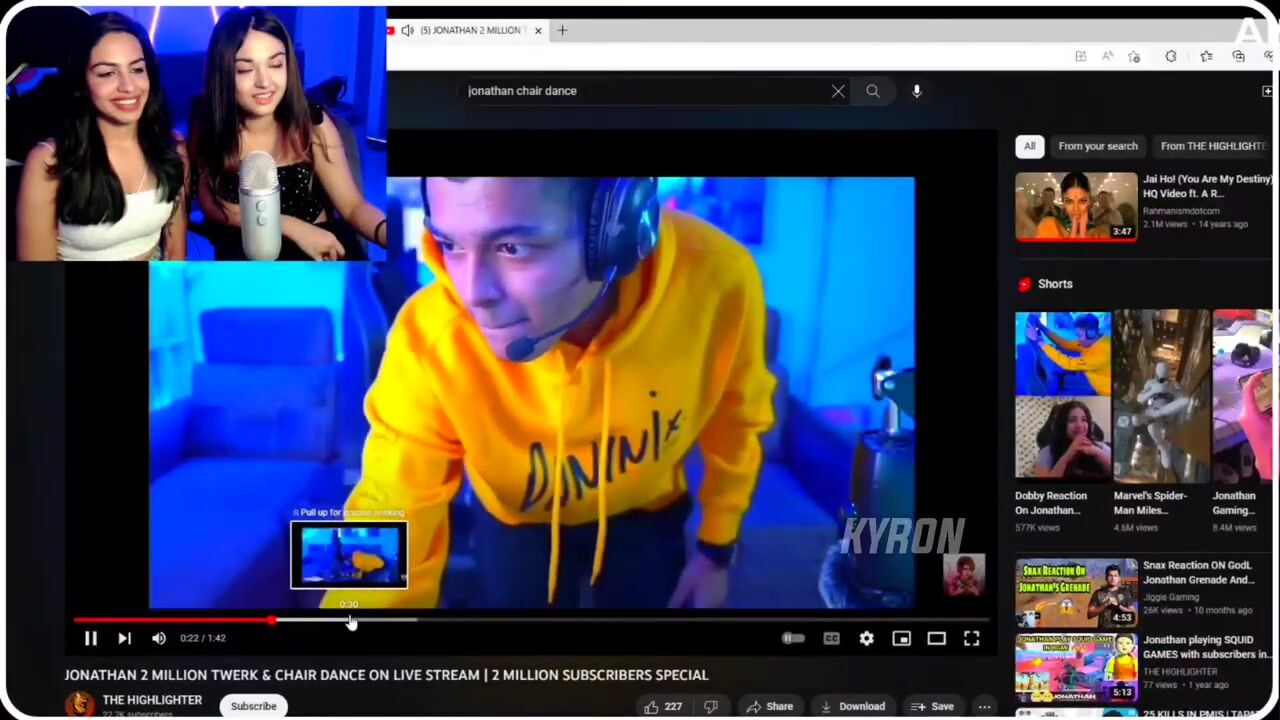Select the 'All' filter chip

1029,146
